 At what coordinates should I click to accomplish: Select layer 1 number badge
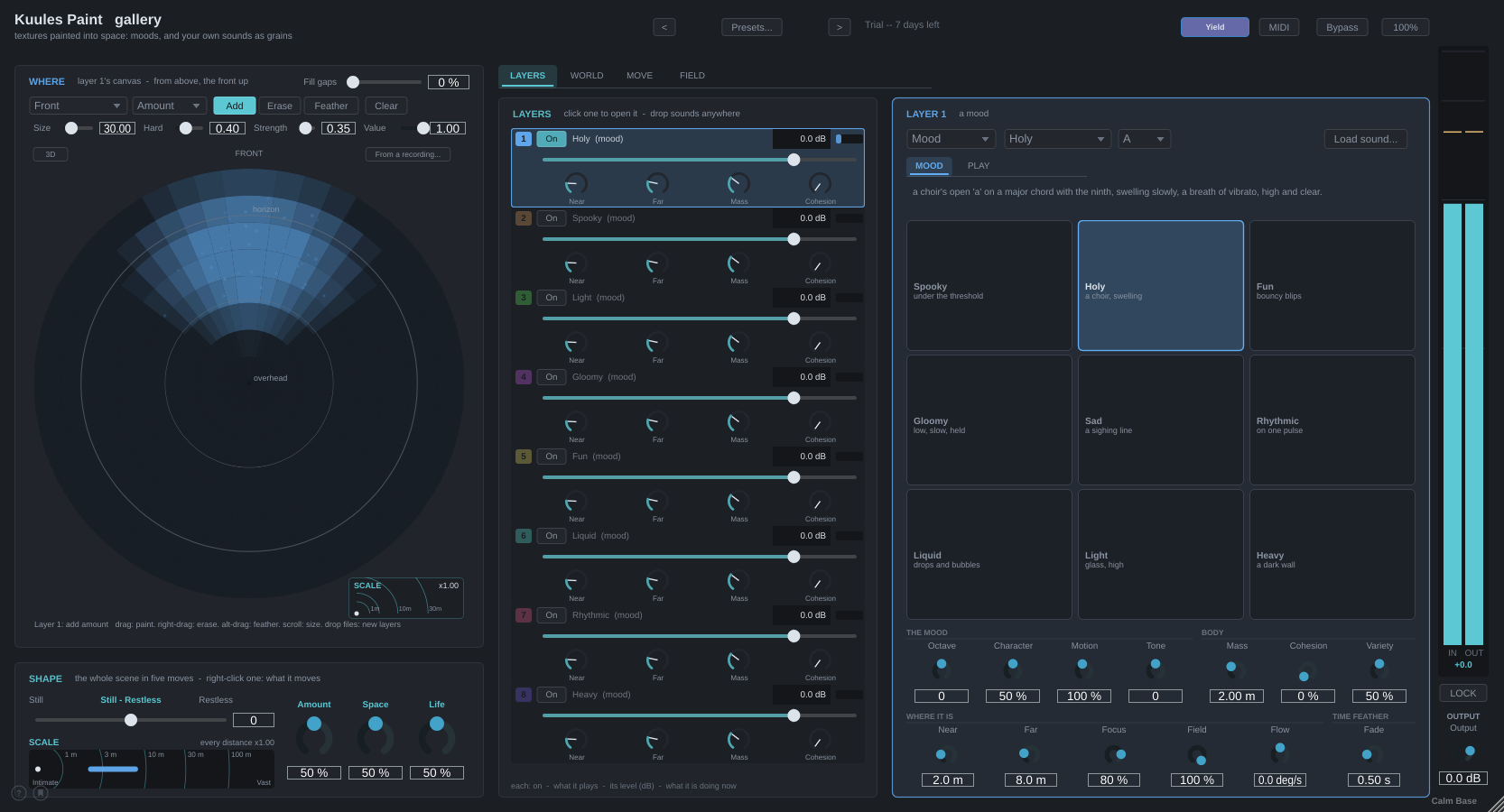click(x=524, y=139)
